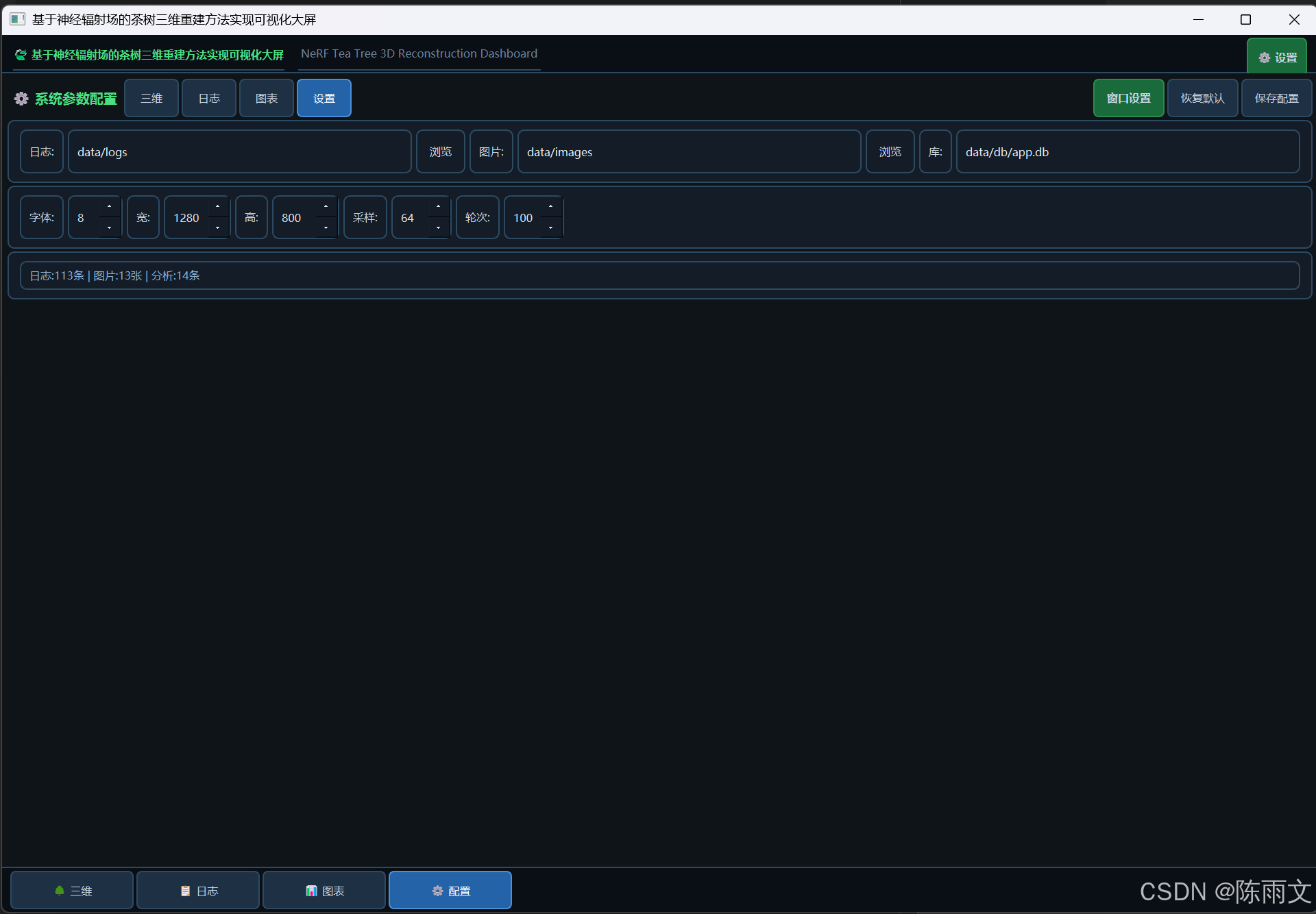This screenshot has height=914, width=1316.
Task: Open the 日志 page from bottom navigation
Action: [x=198, y=890]
